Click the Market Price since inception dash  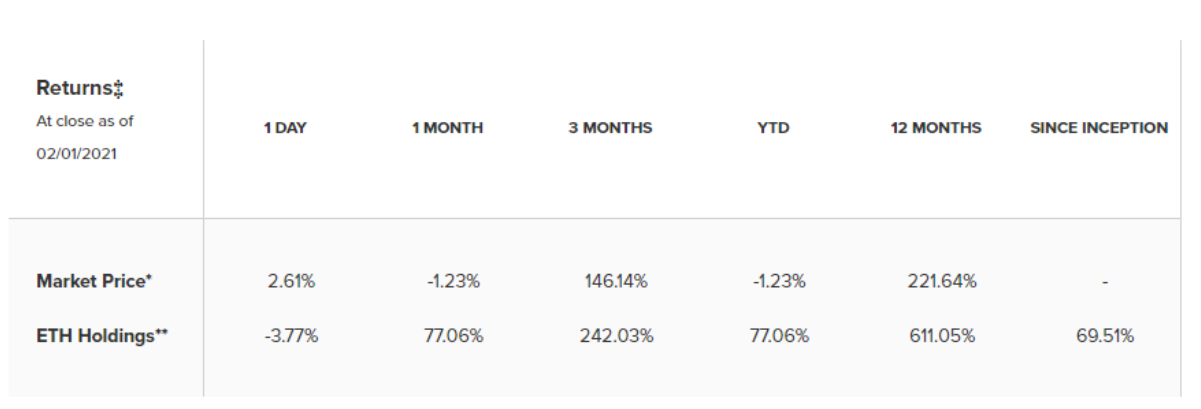tap(1104, 283)
